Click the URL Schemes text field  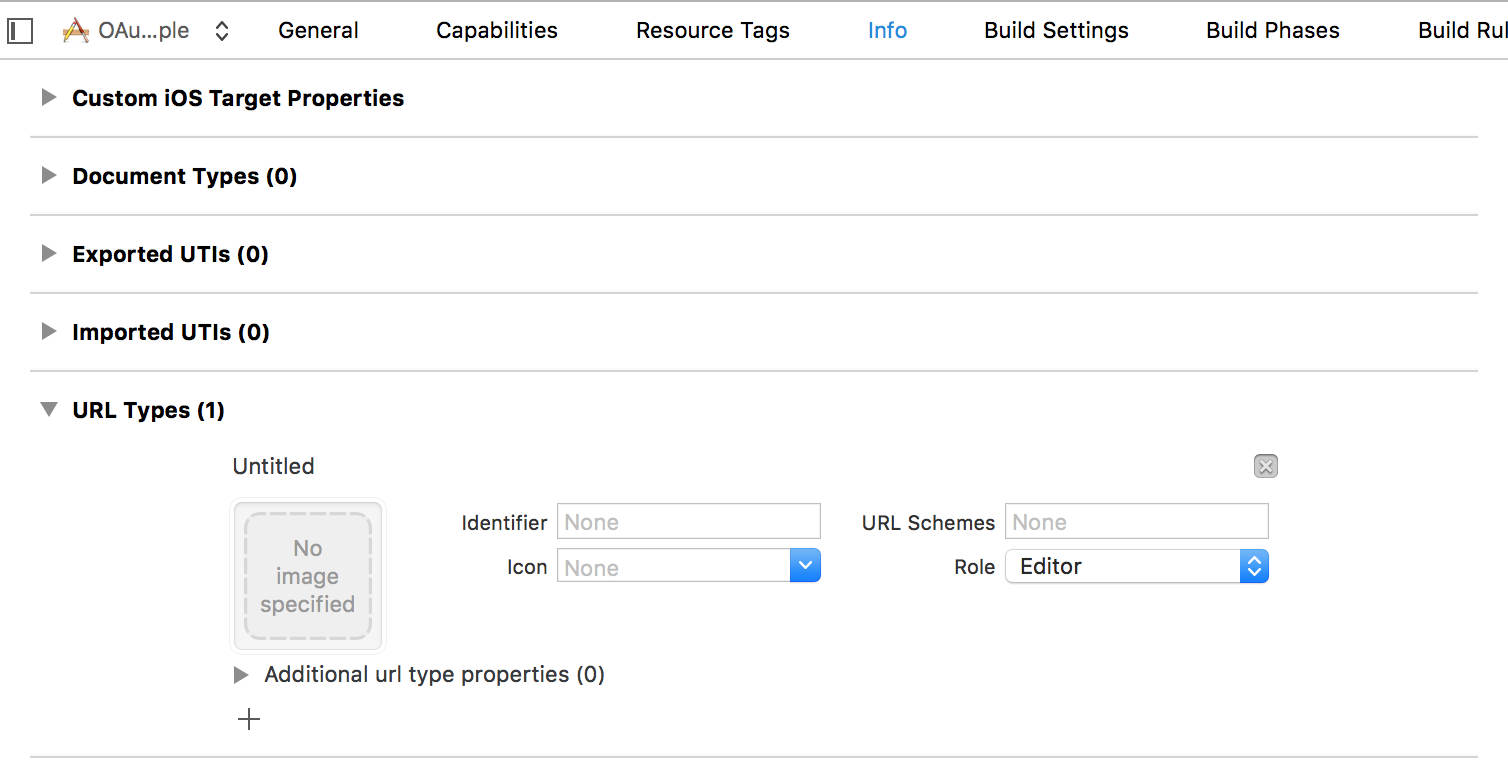(1136, 522)
